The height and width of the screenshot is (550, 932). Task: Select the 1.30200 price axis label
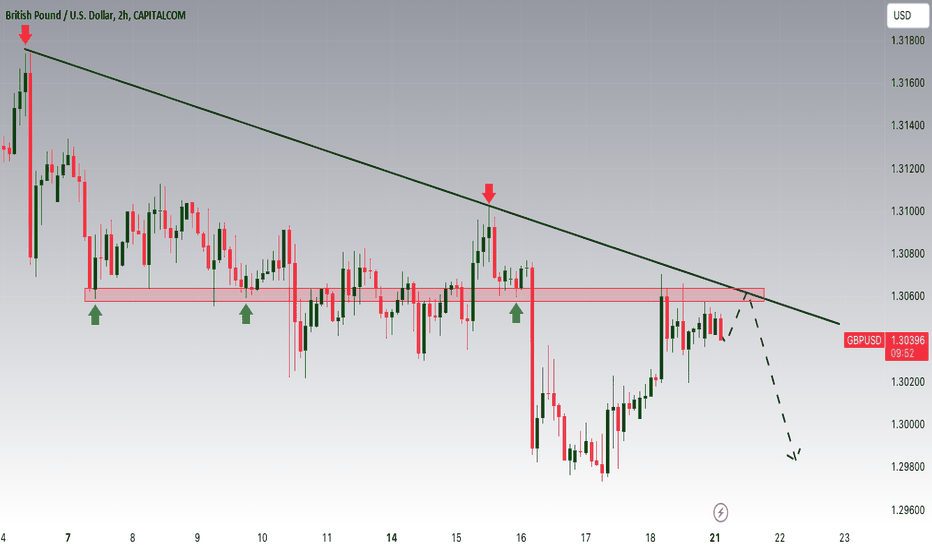(908, 382)
